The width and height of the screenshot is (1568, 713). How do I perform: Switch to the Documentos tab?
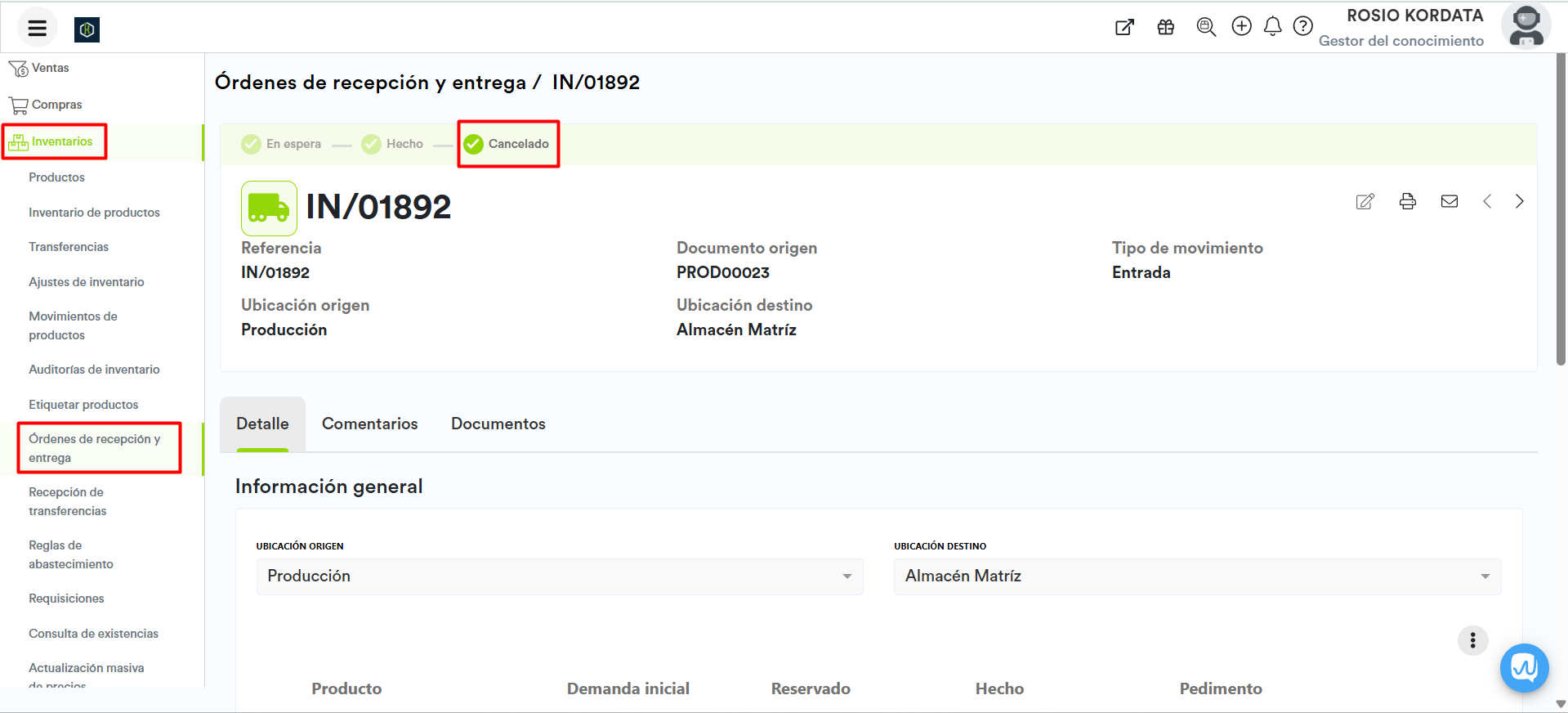click(498, 424)
